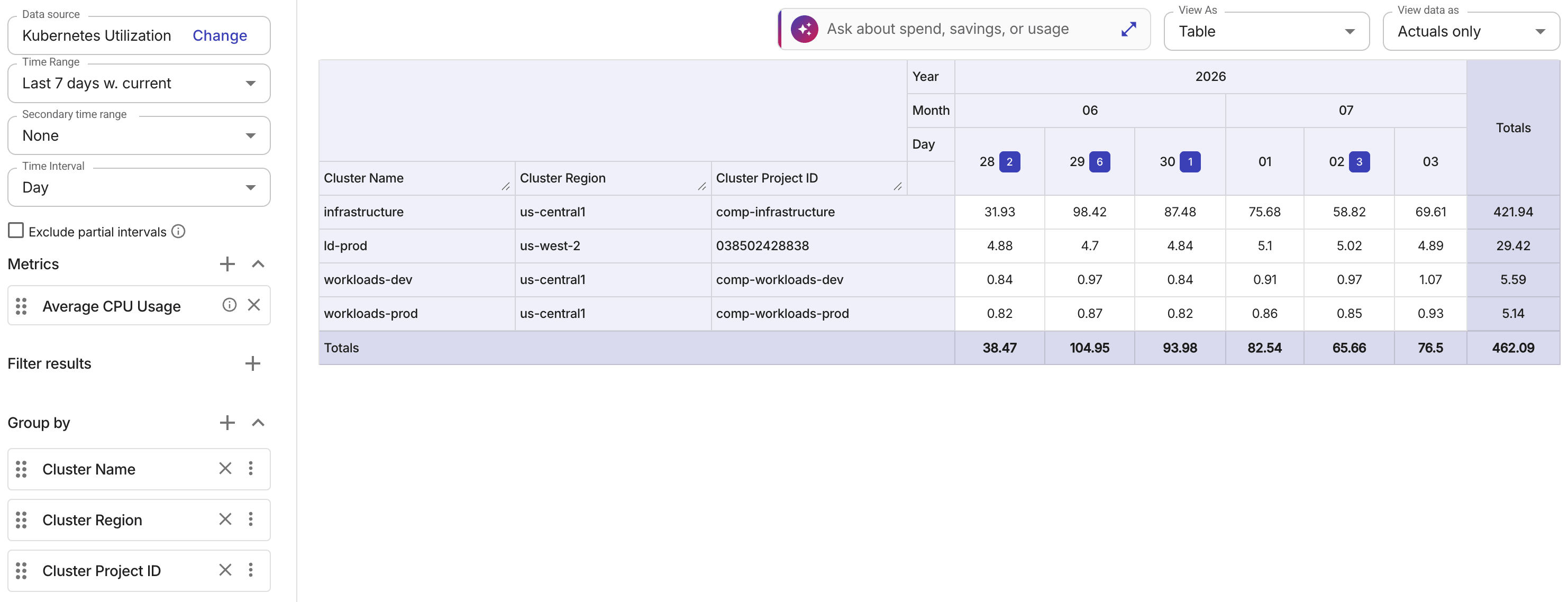Click the 5.1 ld-prod value
1568x602 pixels.
point(1264,246)
